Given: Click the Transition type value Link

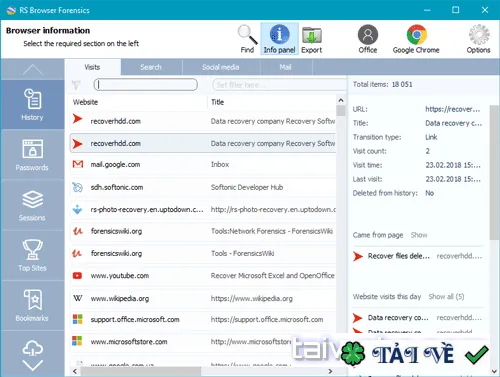Looking at the screenshot, I should pyautogui.click(x=431, y=137).
